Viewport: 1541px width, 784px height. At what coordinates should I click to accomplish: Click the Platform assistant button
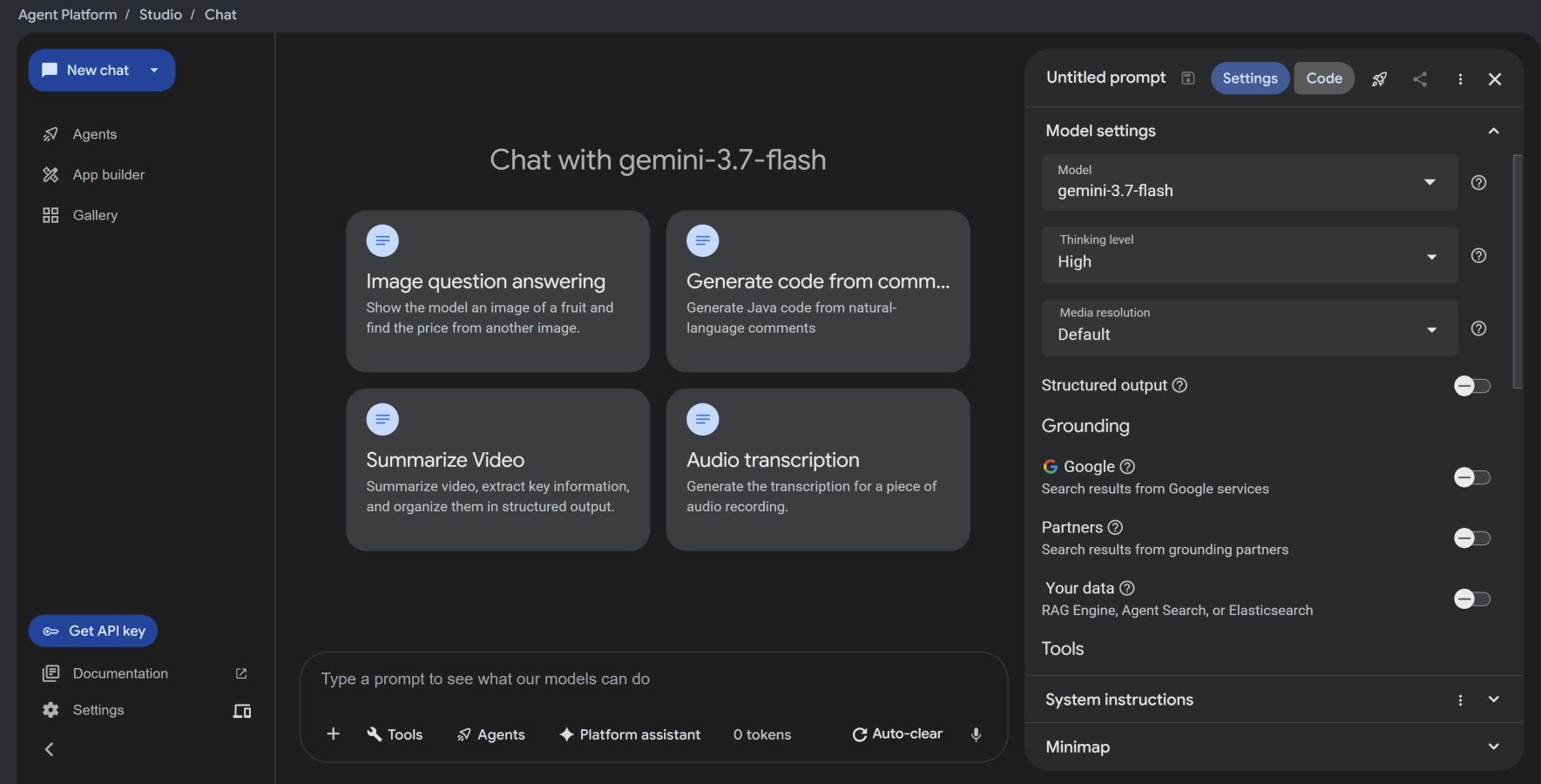tap(630, 734)
